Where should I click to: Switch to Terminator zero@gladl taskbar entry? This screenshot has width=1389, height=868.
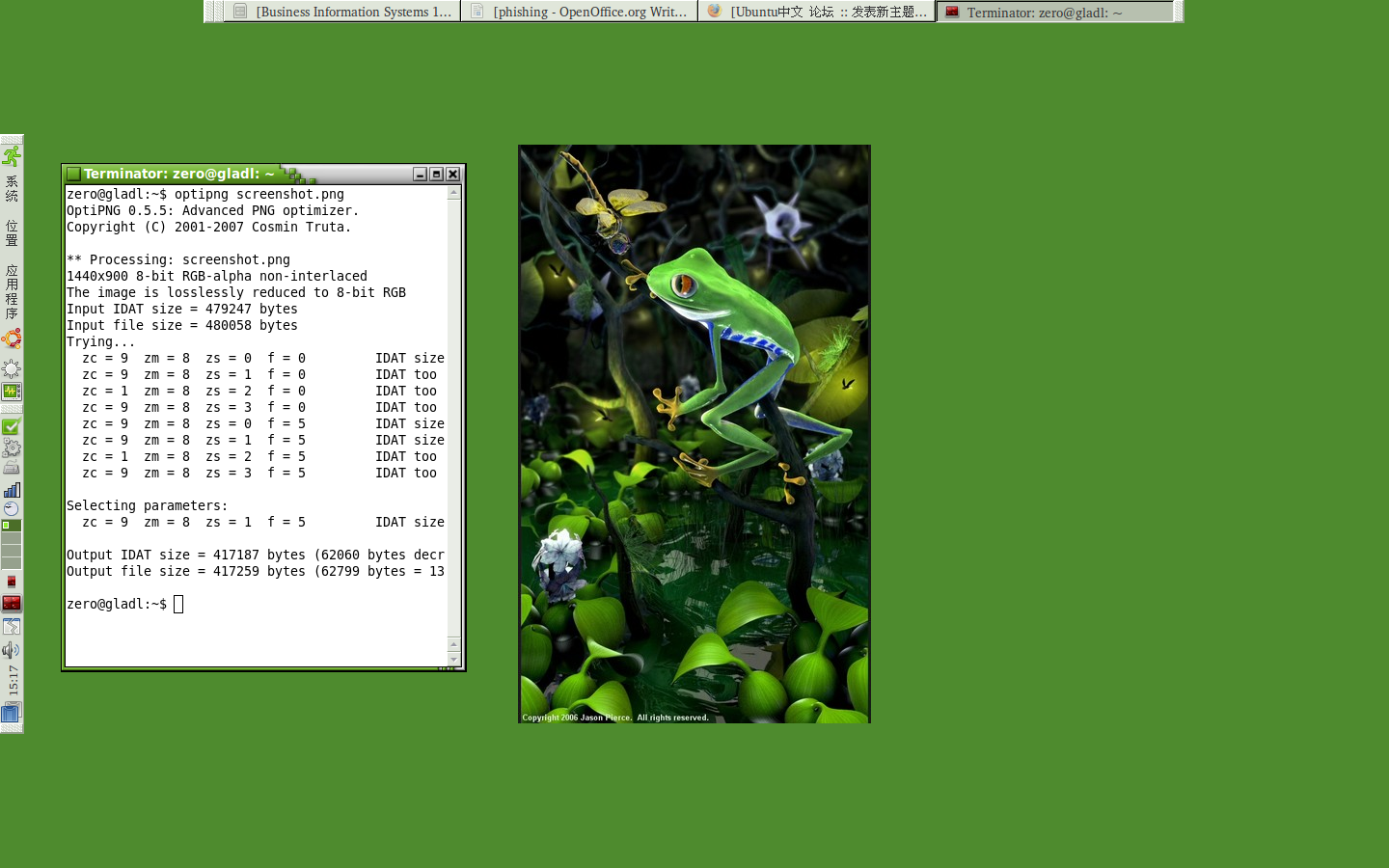click(x=1055, y=12)
